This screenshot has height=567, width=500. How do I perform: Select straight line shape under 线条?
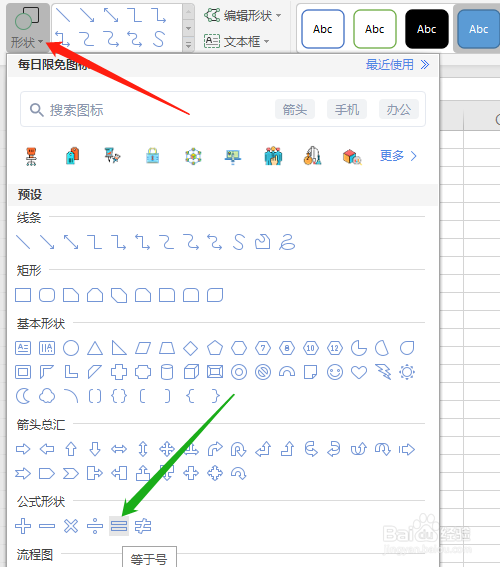click(x=23, y=242)
